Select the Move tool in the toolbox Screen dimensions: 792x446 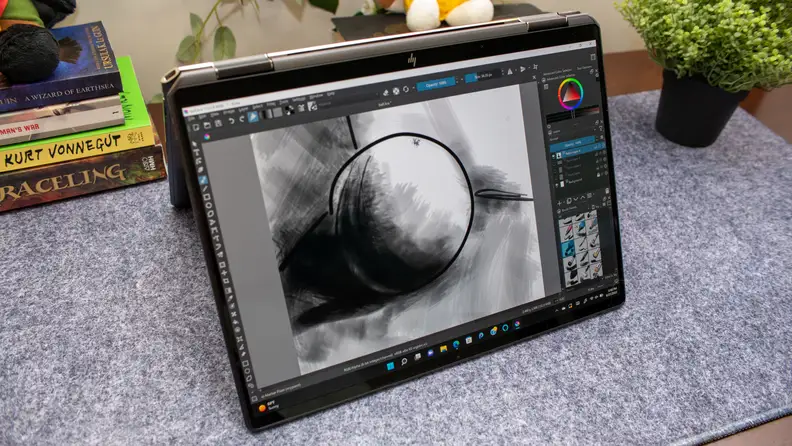(224, 273)
